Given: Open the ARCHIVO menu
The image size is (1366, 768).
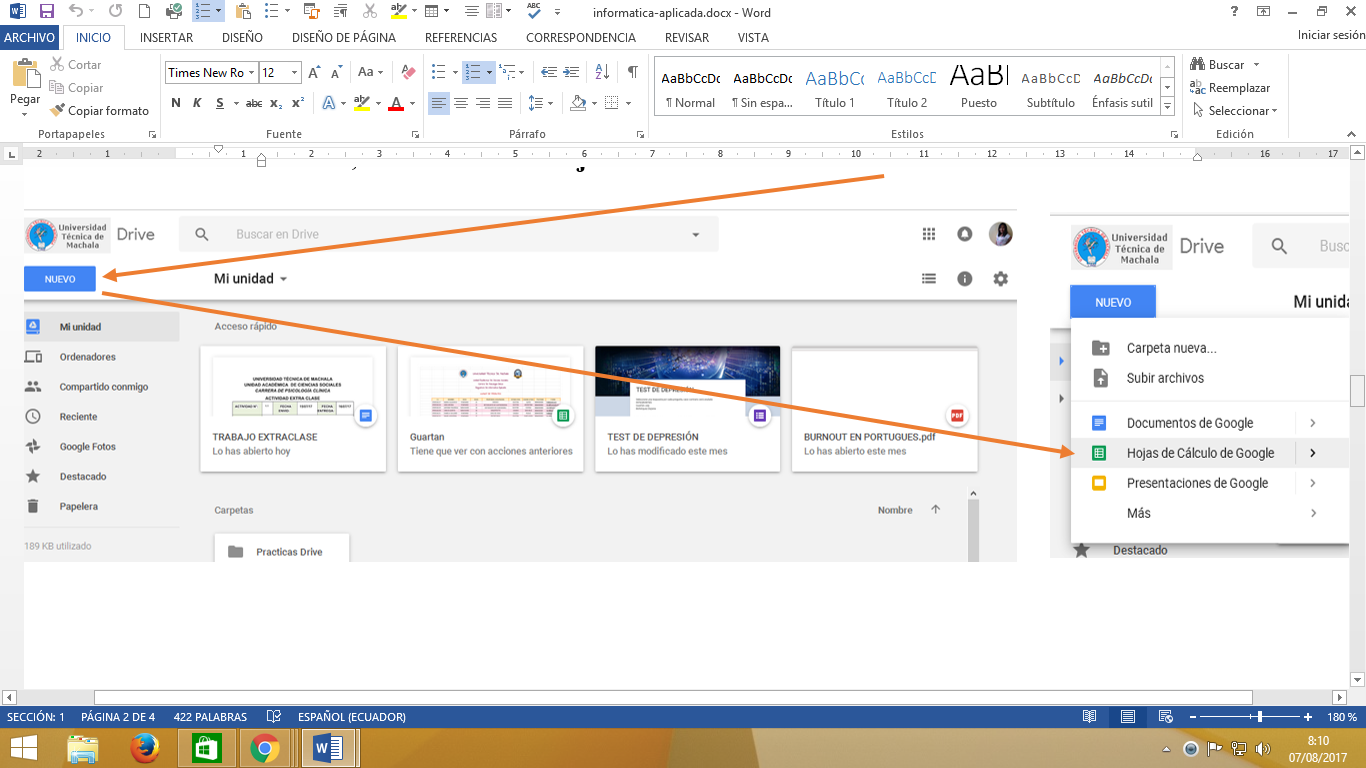Looking at the screenshot, I should (30, 37).
